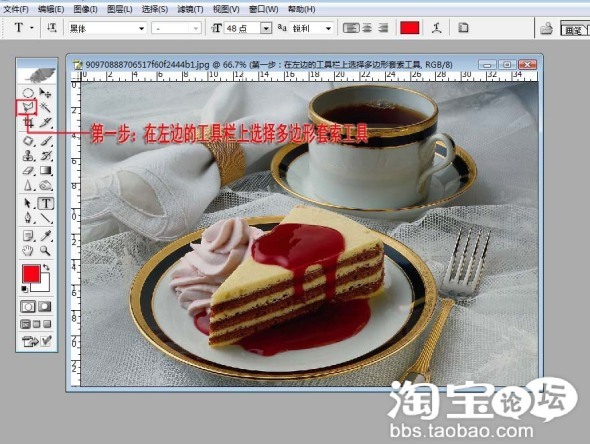This screenshot has width=590, height=444.
Task: Toggle text orientation button
Action: 51,28
